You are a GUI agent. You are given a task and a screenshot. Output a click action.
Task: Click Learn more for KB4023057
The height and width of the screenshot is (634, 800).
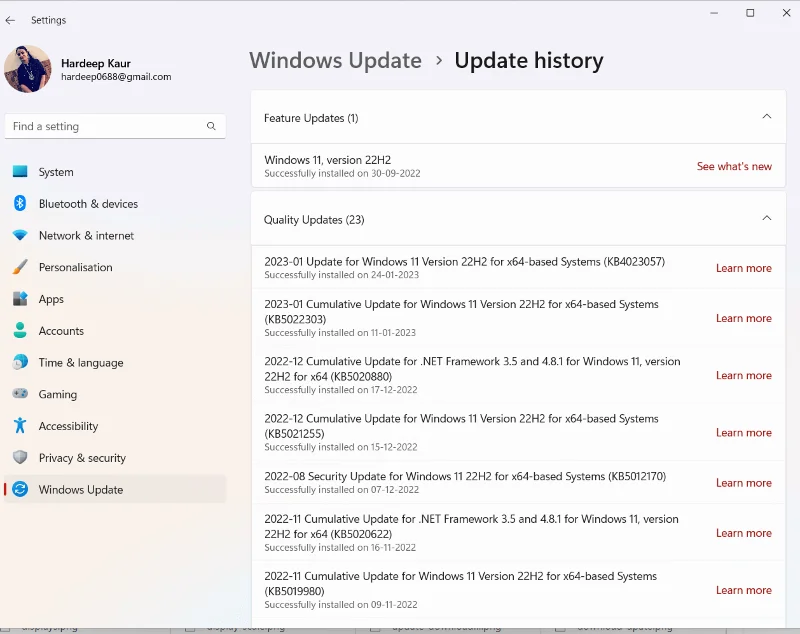click(743, 268)
